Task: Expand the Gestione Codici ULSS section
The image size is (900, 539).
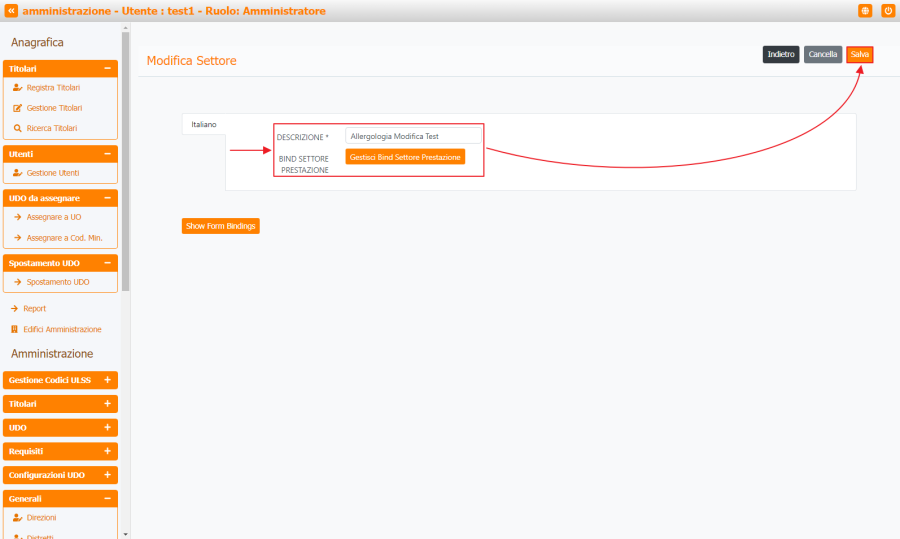Action: coord(107,380)
